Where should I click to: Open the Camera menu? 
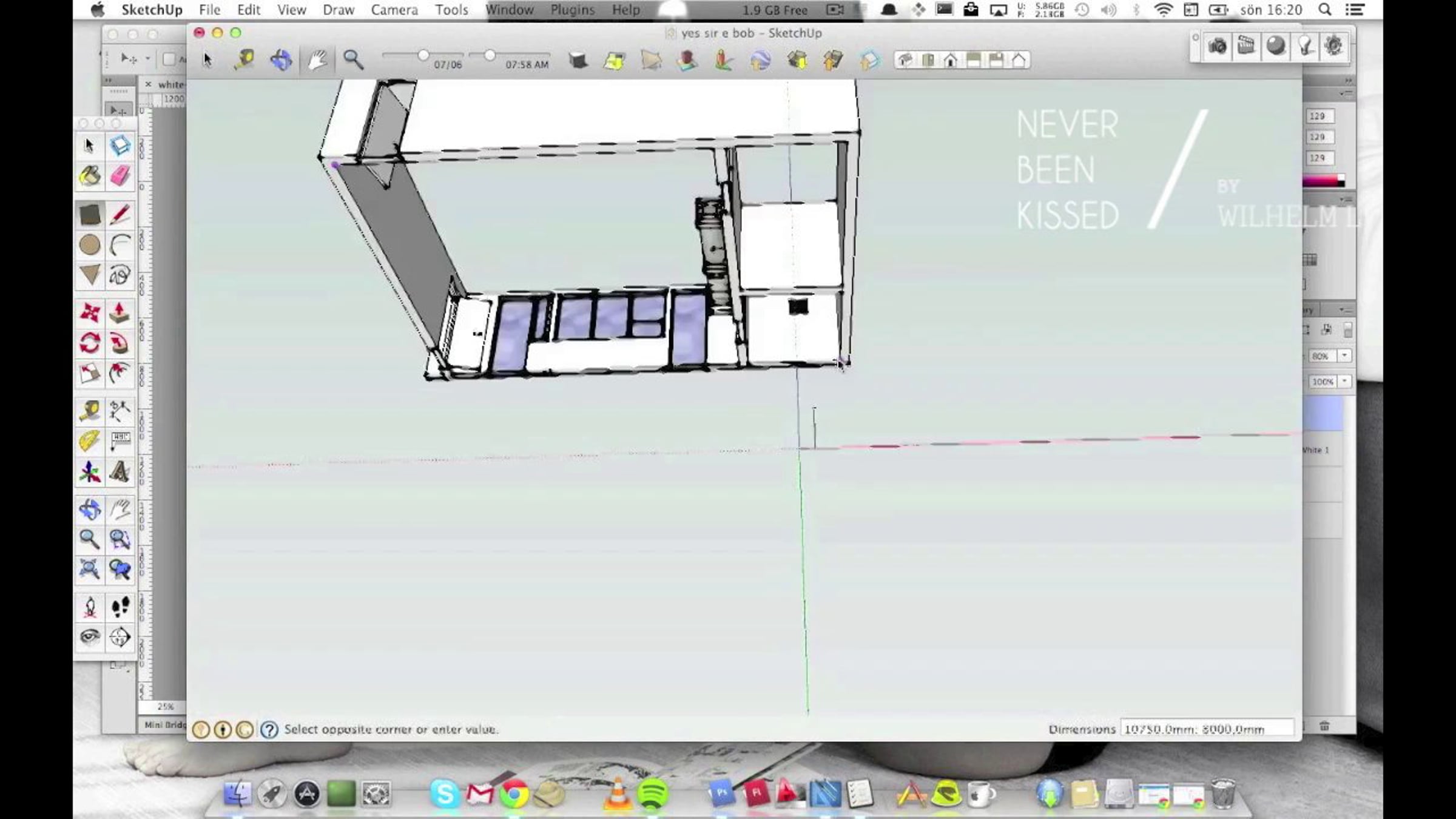coord(394,10)
